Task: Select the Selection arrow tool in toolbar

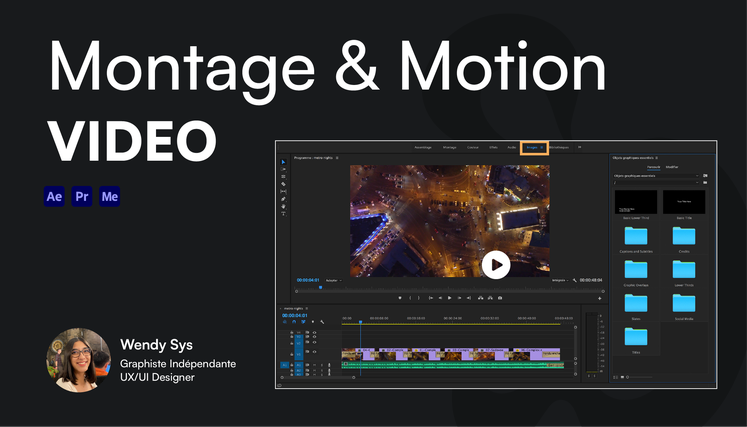Action: click(284, 162)
